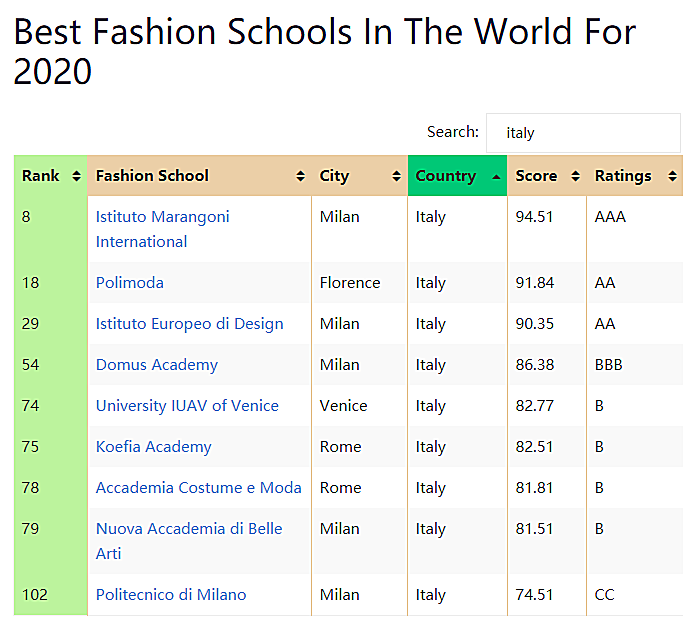Sort by Score arrow icon
This screenshot has height=629, width=698.
576,176
